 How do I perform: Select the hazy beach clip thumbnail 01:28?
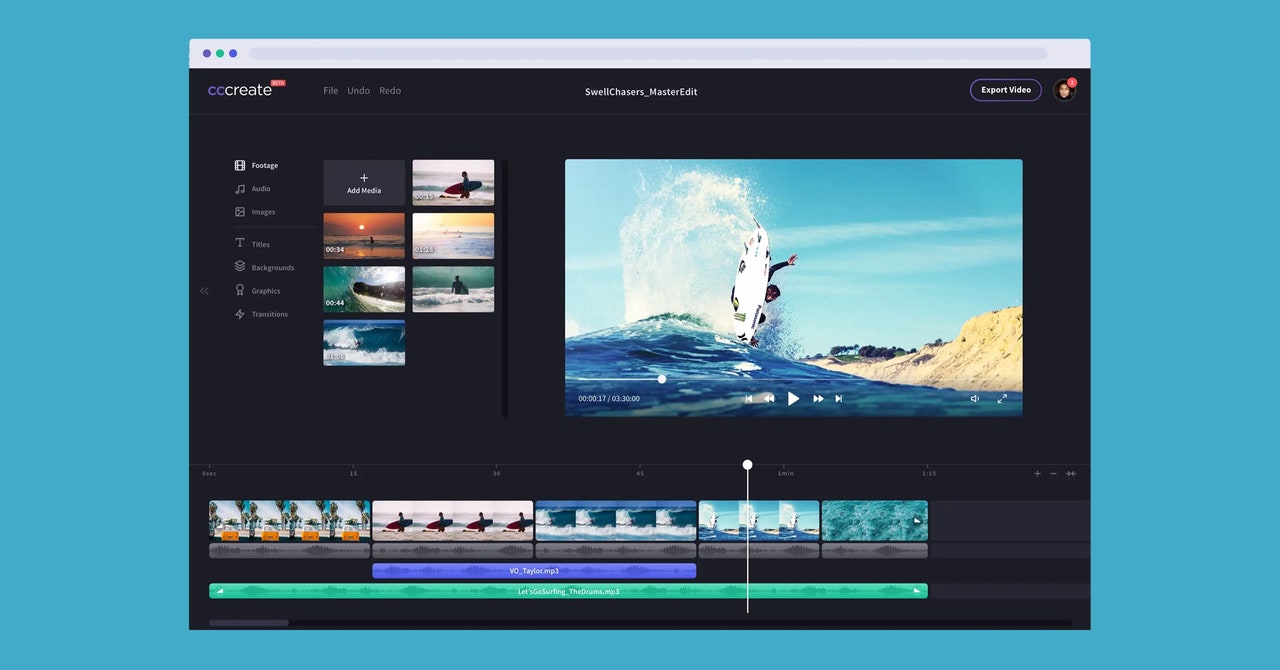click(453, 236)
